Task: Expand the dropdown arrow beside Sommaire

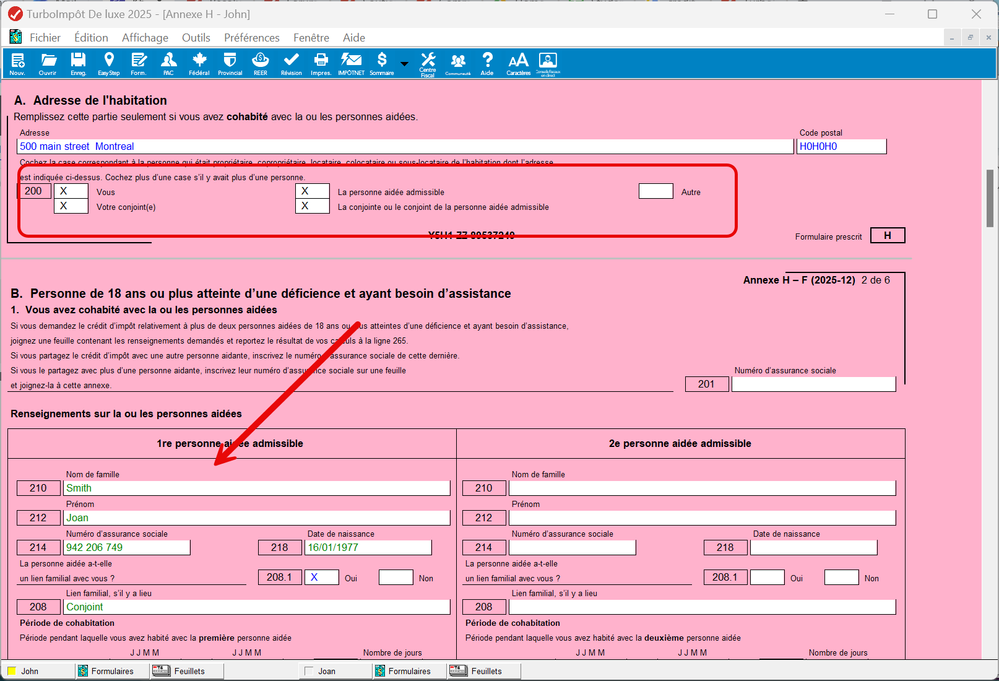Action: click(x=404, y=64)
